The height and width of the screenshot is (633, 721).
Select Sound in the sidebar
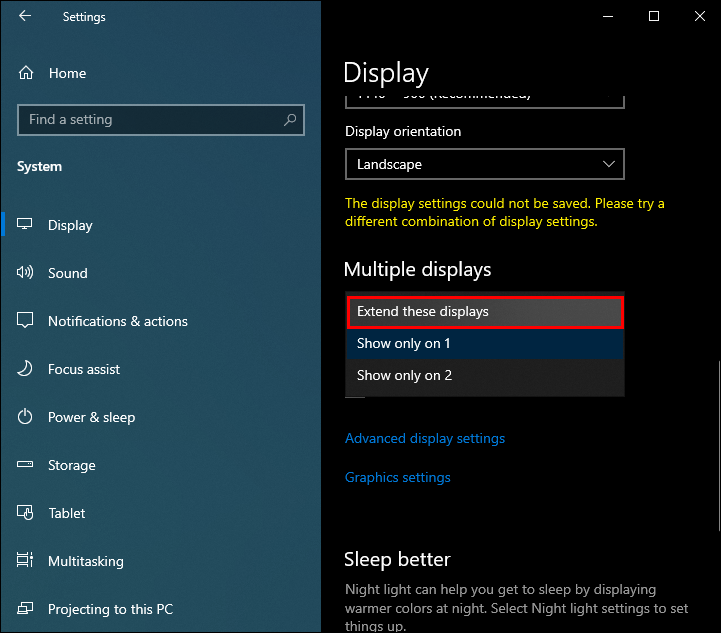pos(68,273)
